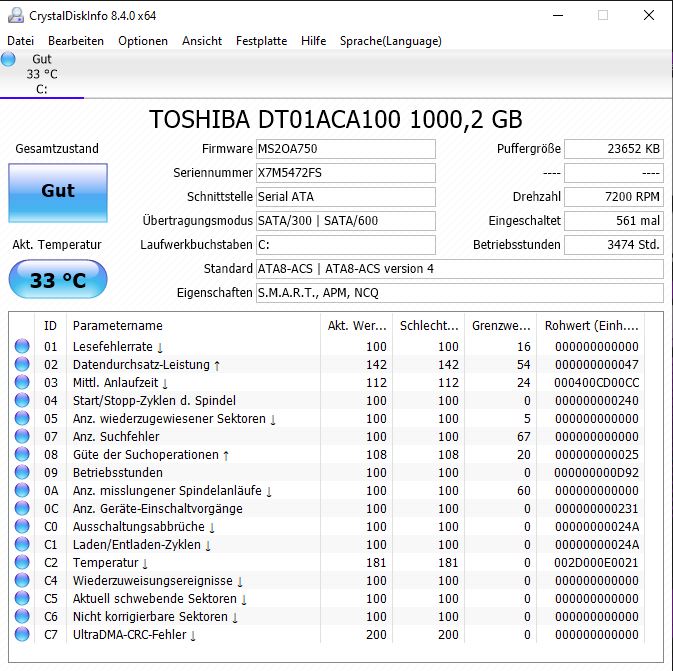Click the ID column header
The width and height of the screenshot is (673, 671).
[51, 326]
